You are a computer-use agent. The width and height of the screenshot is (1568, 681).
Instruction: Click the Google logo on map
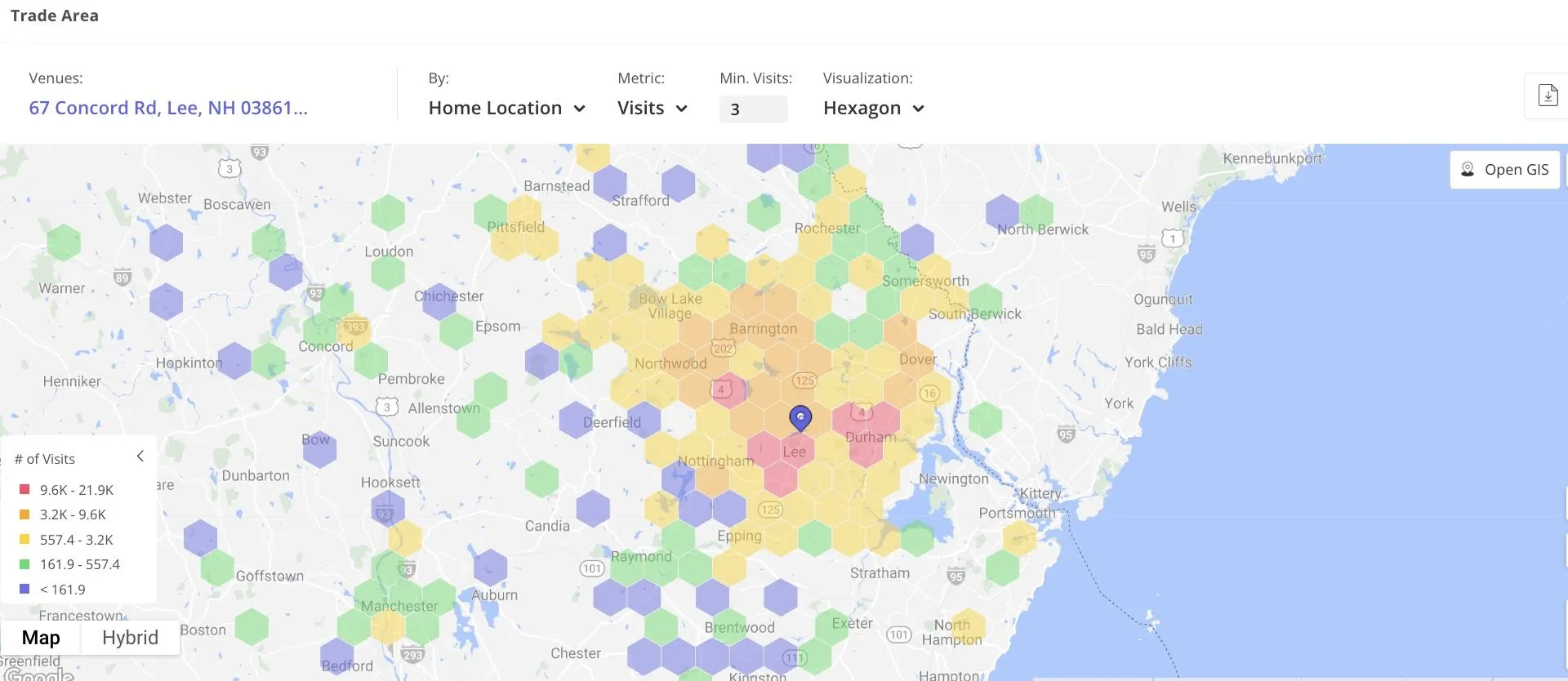coord(37,674)
